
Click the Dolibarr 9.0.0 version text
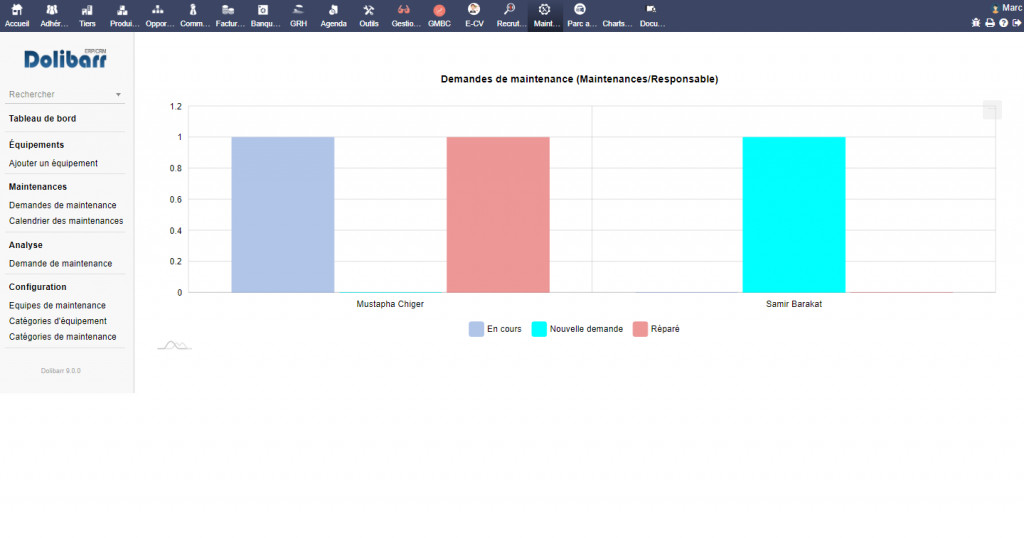(x=61, y=371)
